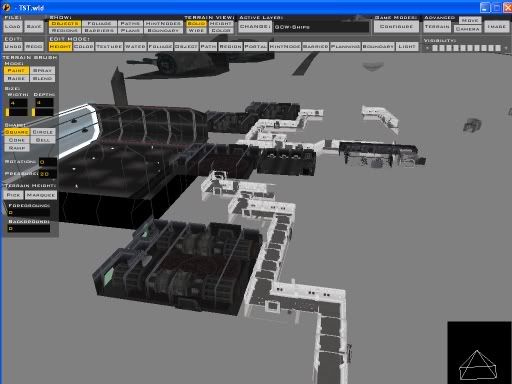Select Raise brush mode
The width and height of the screenshot is (512, 384).
16,78
